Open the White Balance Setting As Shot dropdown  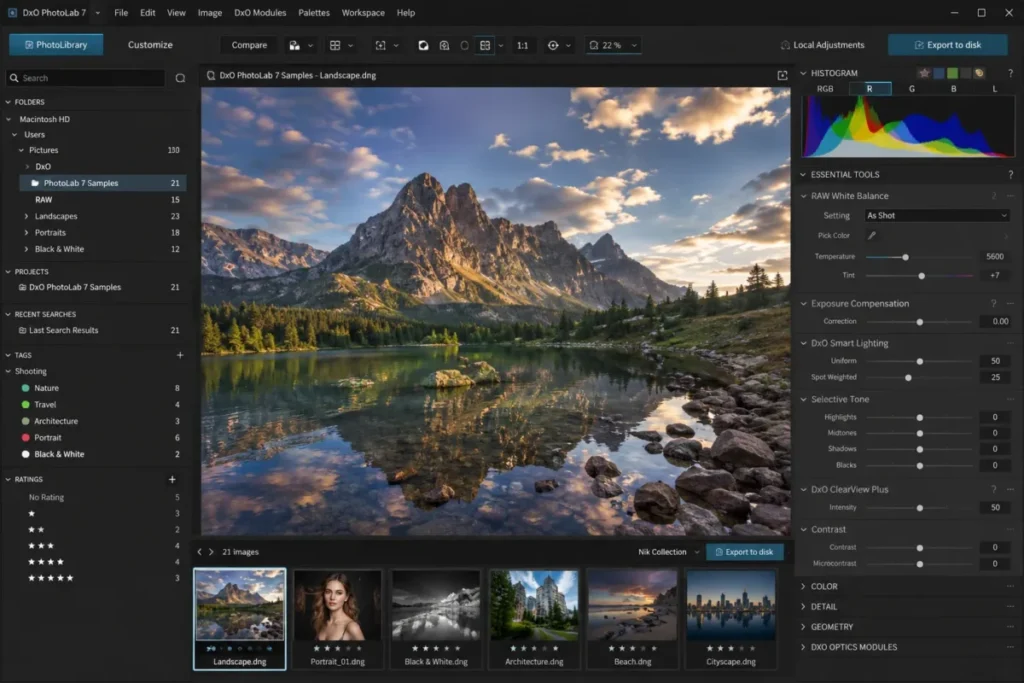click(x=936, y=215)
